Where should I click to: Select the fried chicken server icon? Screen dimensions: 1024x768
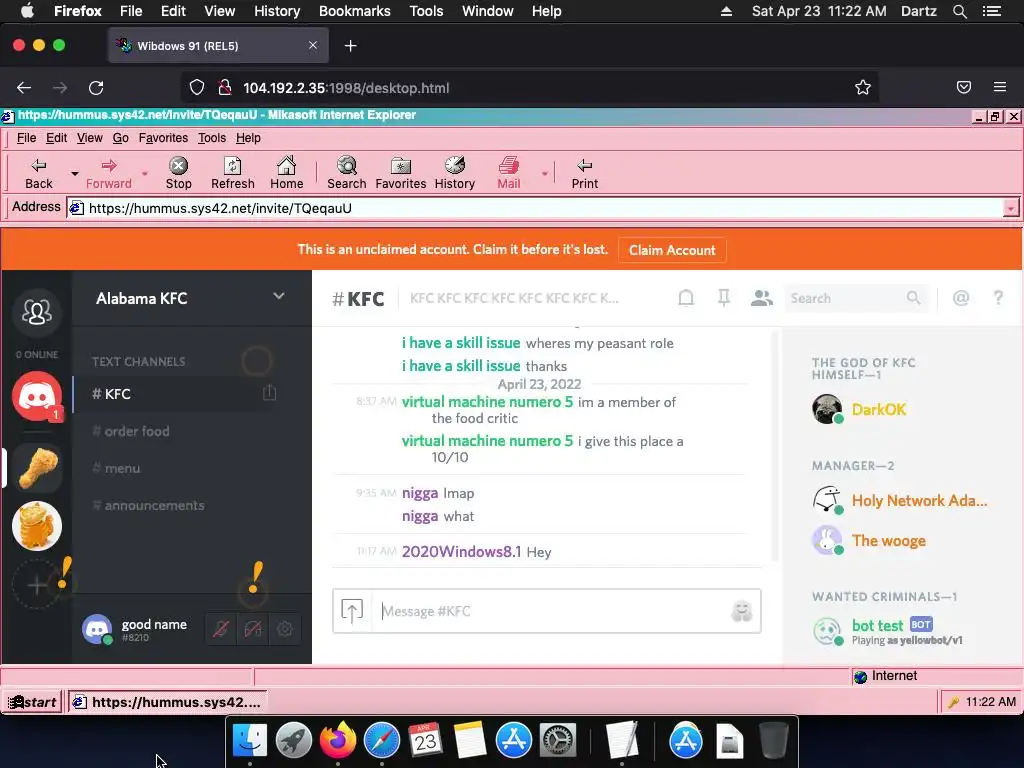pos(37,468)
